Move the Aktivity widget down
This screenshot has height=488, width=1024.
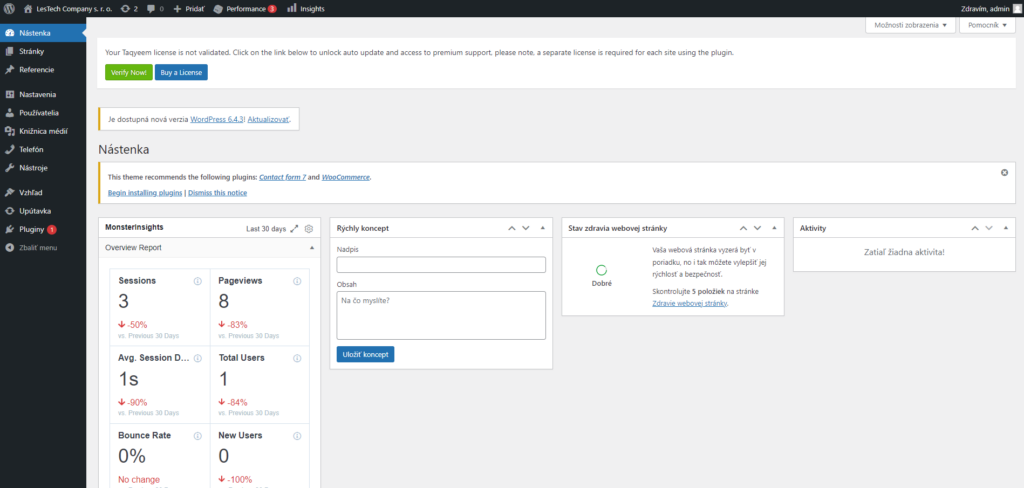pos(989,228)
